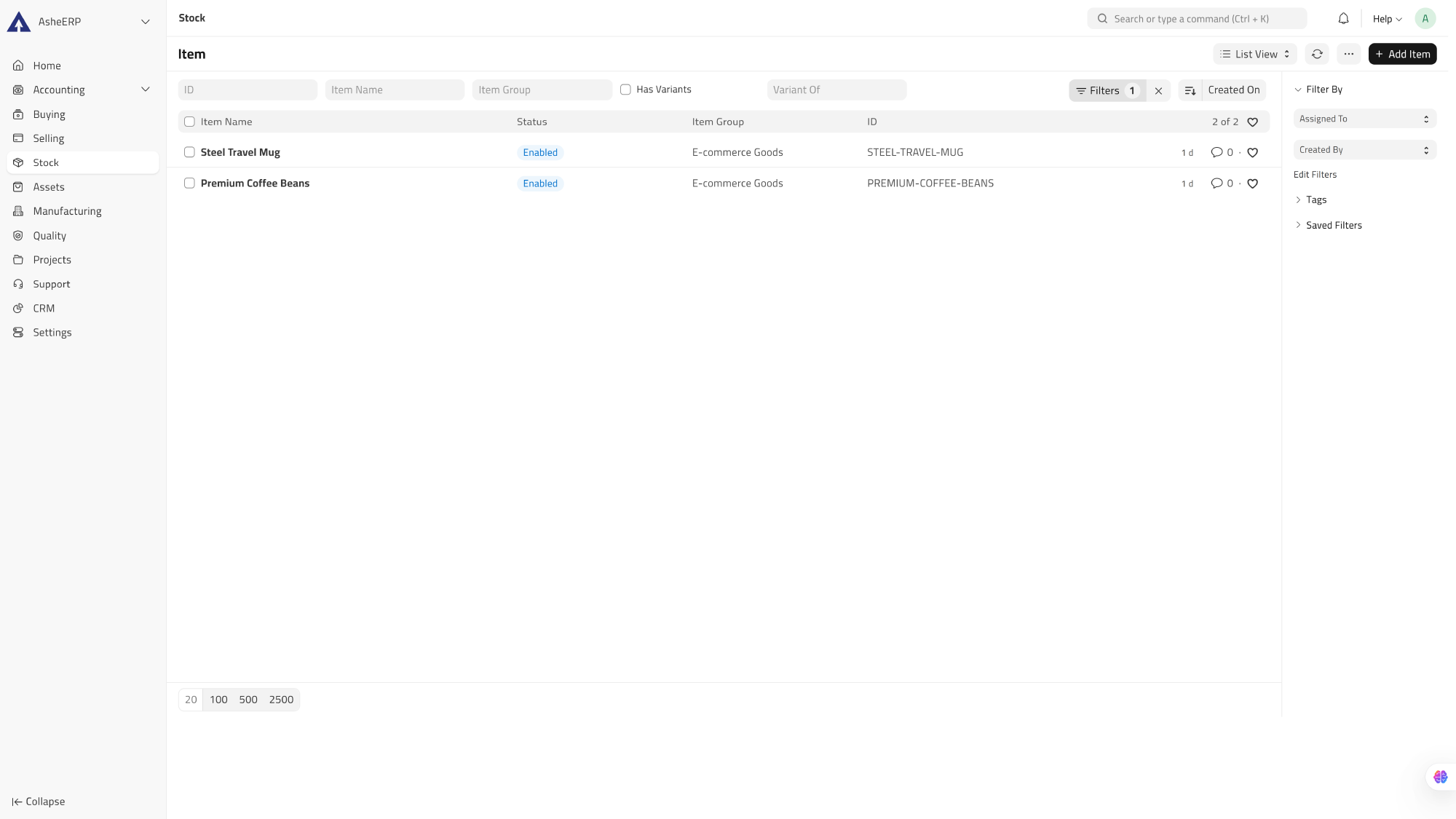This screenshot has width=1456, height=819.
Task: Check the Has Variants checkbox
Action: coord(625,90)
